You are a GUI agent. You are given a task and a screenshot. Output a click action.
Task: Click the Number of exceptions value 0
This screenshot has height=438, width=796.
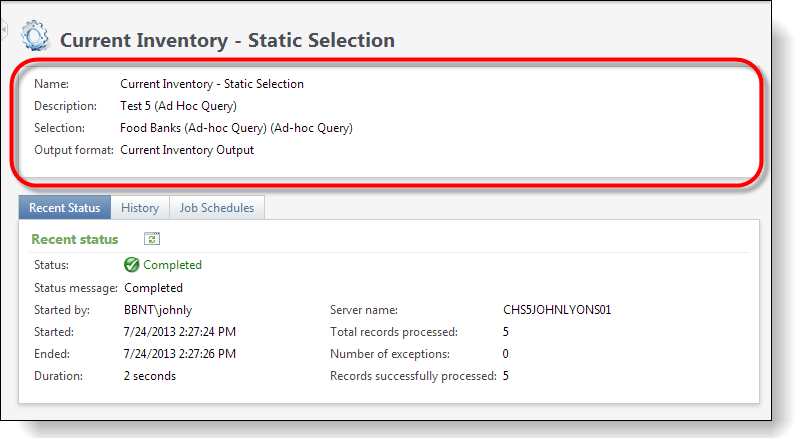pyautogui.click(x=506, y=354)
